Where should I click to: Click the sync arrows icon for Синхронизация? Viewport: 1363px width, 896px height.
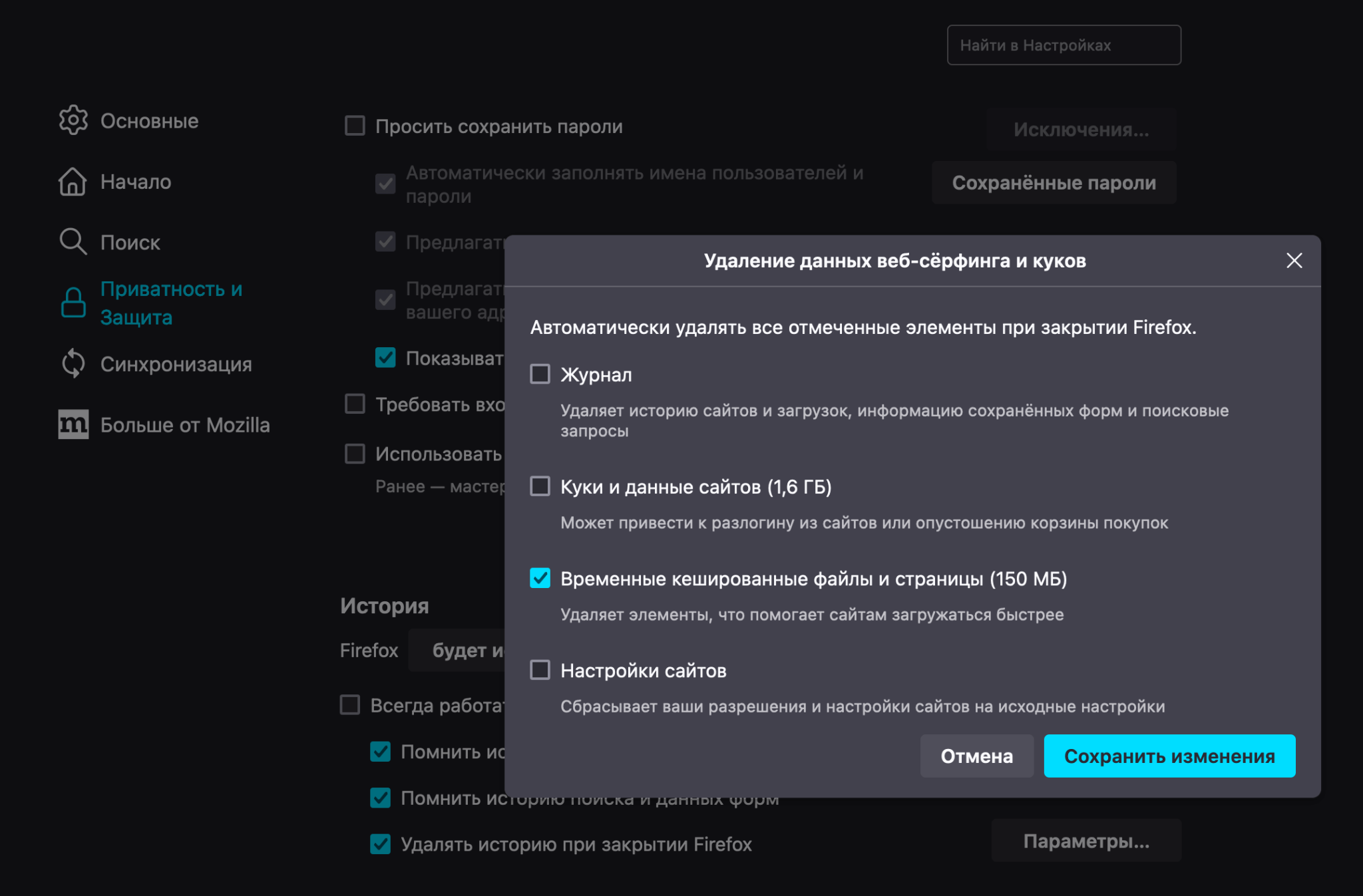coord(73,364)
